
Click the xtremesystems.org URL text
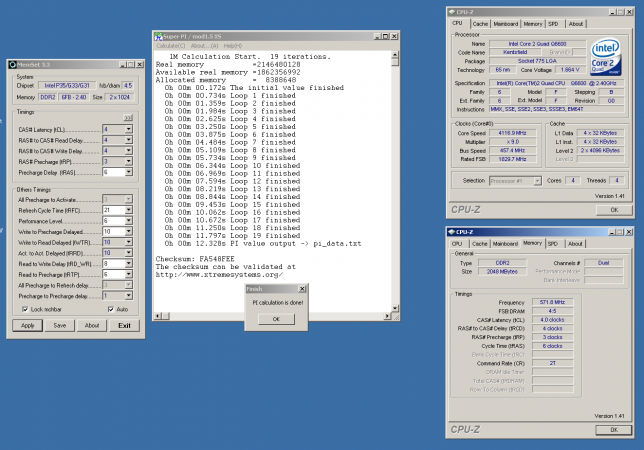point(219,275)
